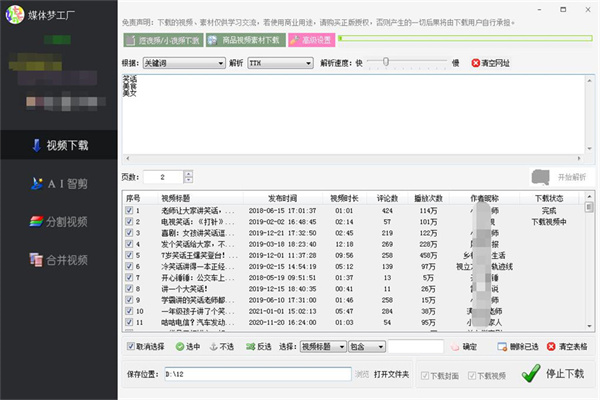600x400 pixels.
Task: Toggle the 取消选择 checkbox
Action: [x=131, y=347]
